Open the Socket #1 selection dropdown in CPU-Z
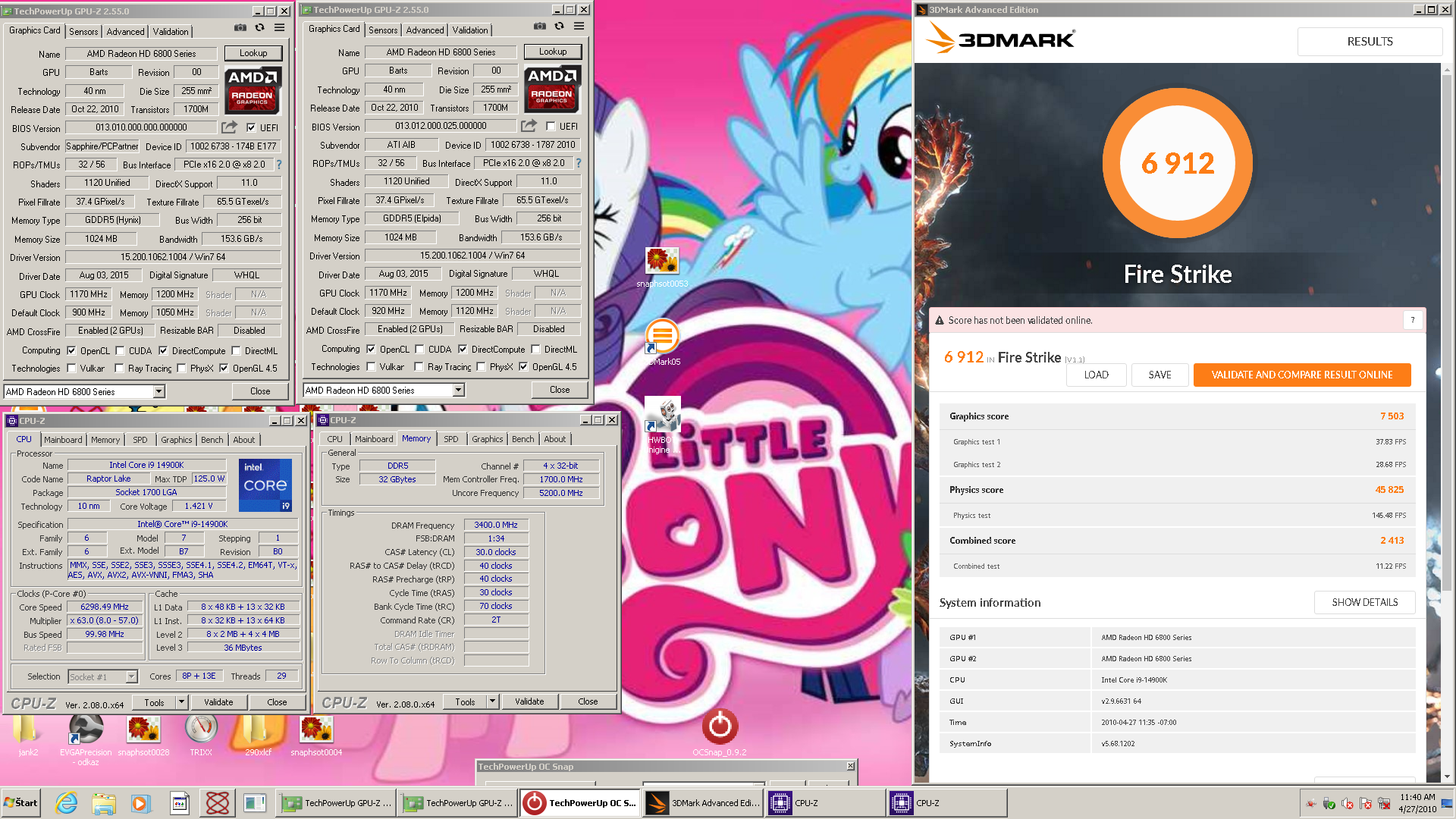1456x819 pixels. coord(131,676)
